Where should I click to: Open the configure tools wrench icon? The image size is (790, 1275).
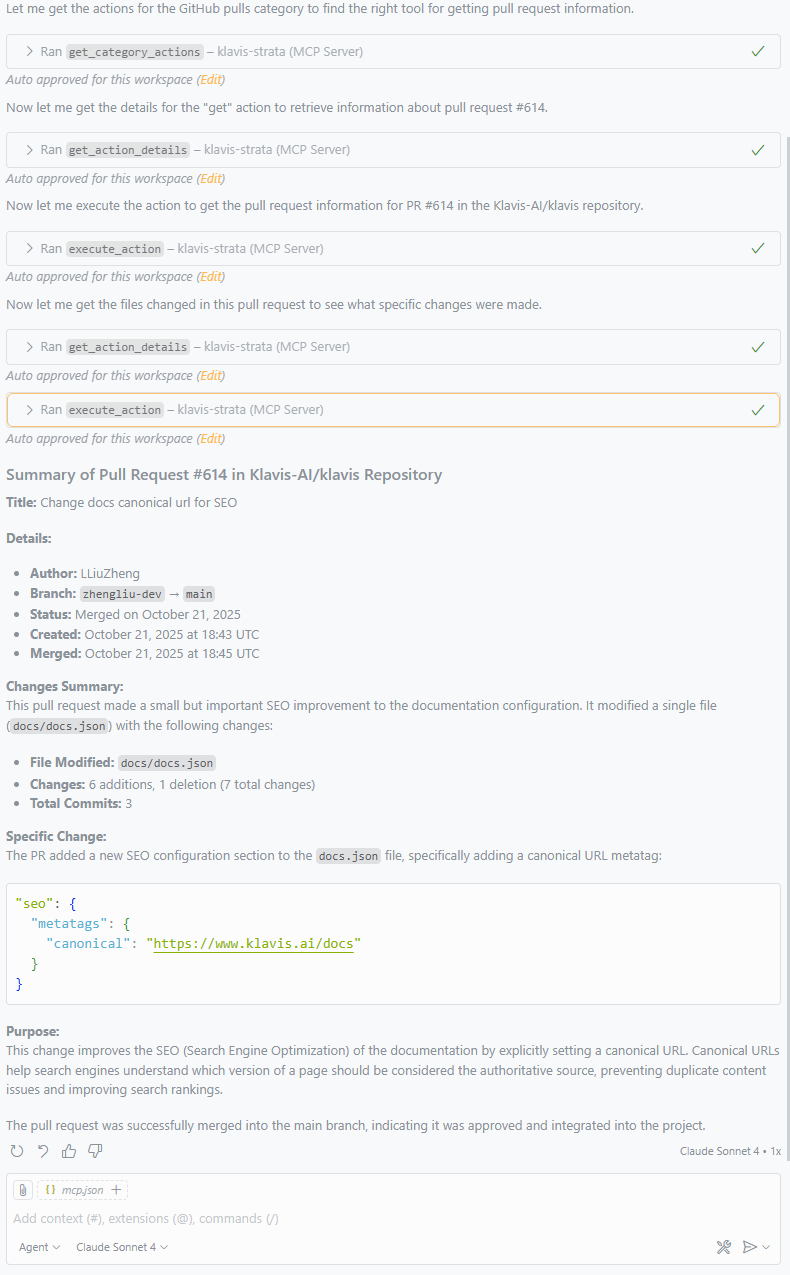click(724, 1247)
